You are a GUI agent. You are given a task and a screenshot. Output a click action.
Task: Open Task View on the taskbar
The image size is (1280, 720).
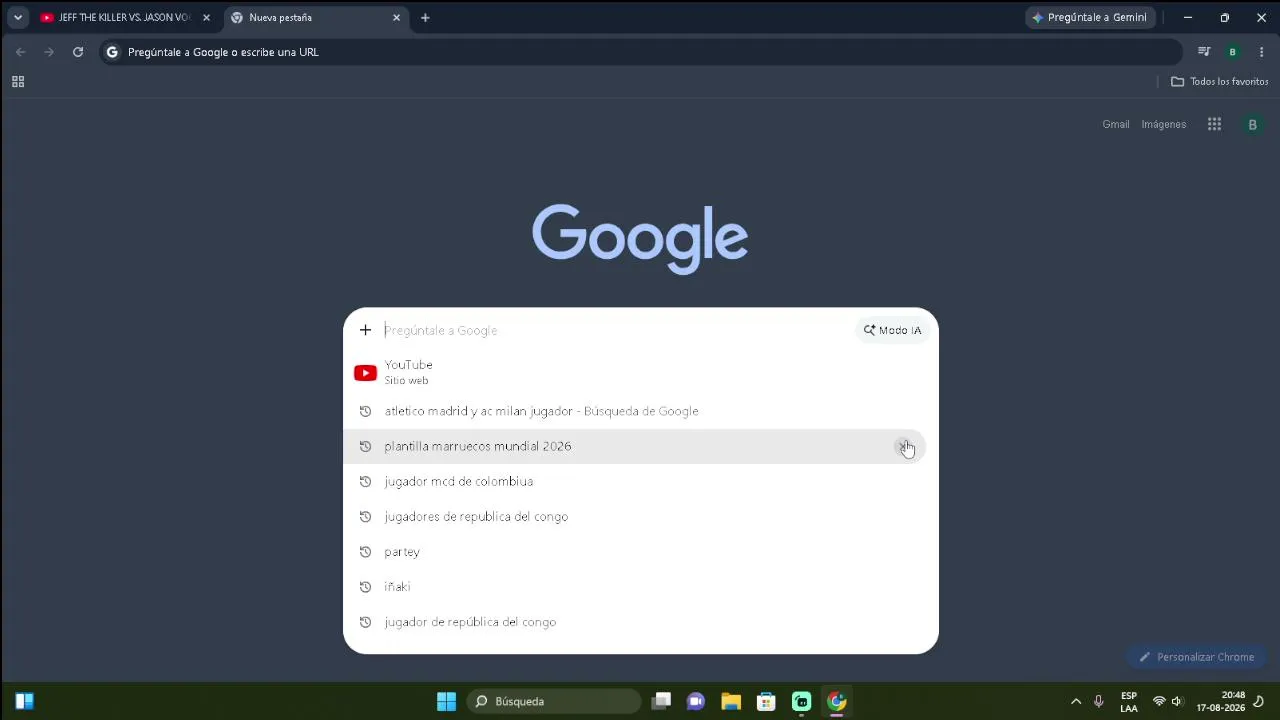[x=661, y=701]
